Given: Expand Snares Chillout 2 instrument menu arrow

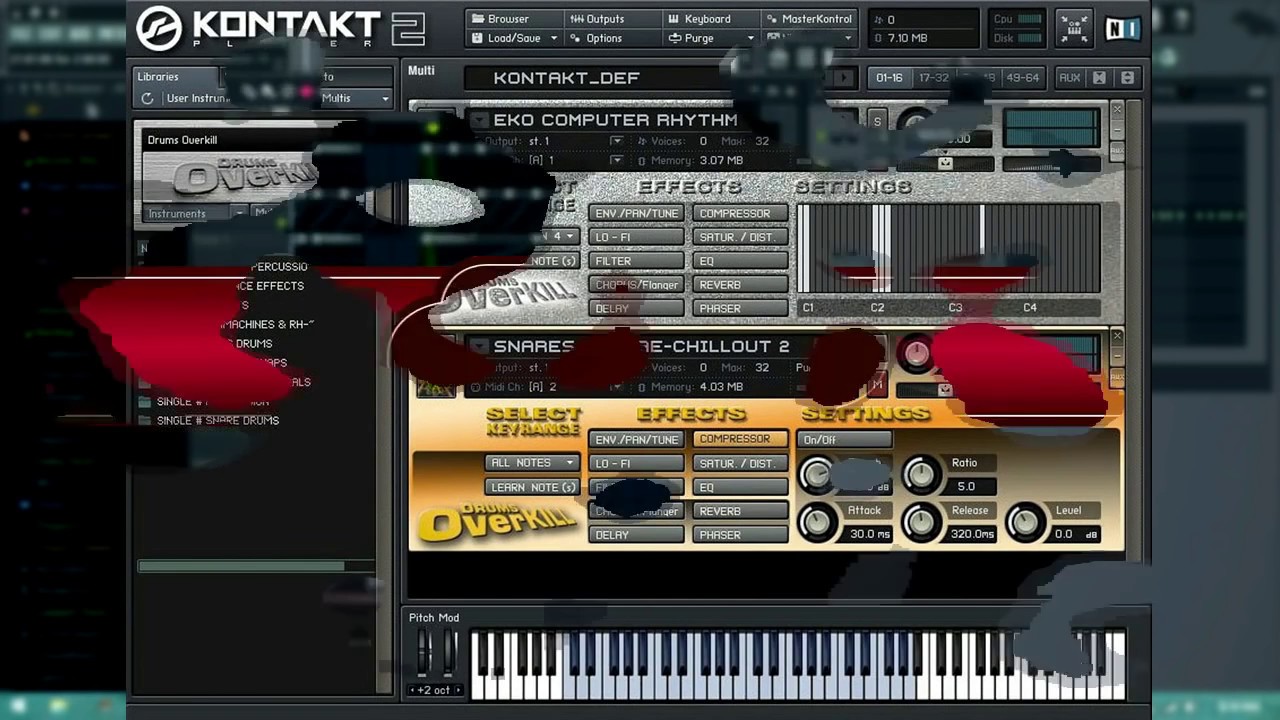Looking at the screenshot, I should coord(479,346).
